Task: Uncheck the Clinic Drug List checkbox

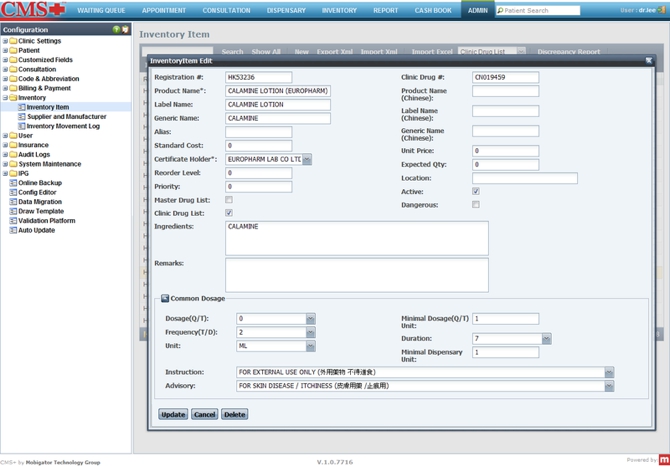Action: [229, 213]
